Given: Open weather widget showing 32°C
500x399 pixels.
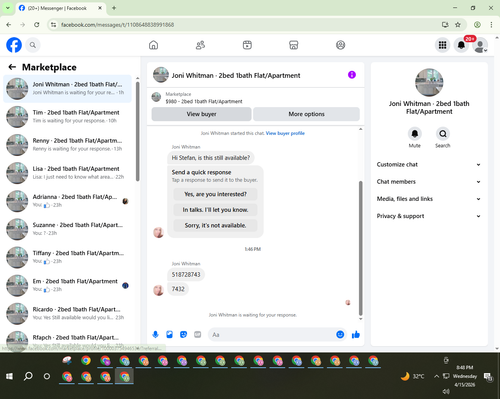Looking at the screenshot, I should (x=413, y=376).
